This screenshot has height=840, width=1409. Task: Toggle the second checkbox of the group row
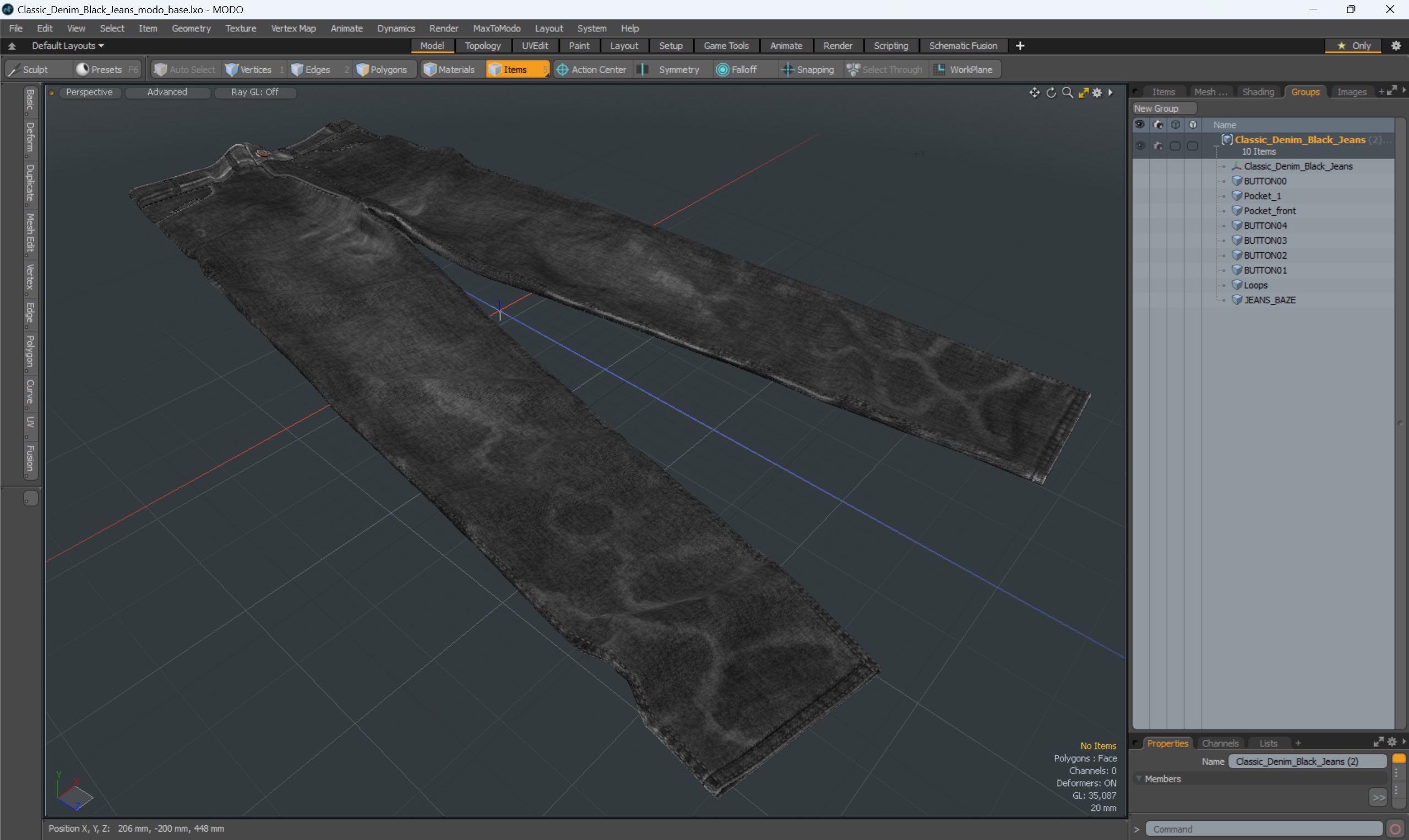[1193, 145]
